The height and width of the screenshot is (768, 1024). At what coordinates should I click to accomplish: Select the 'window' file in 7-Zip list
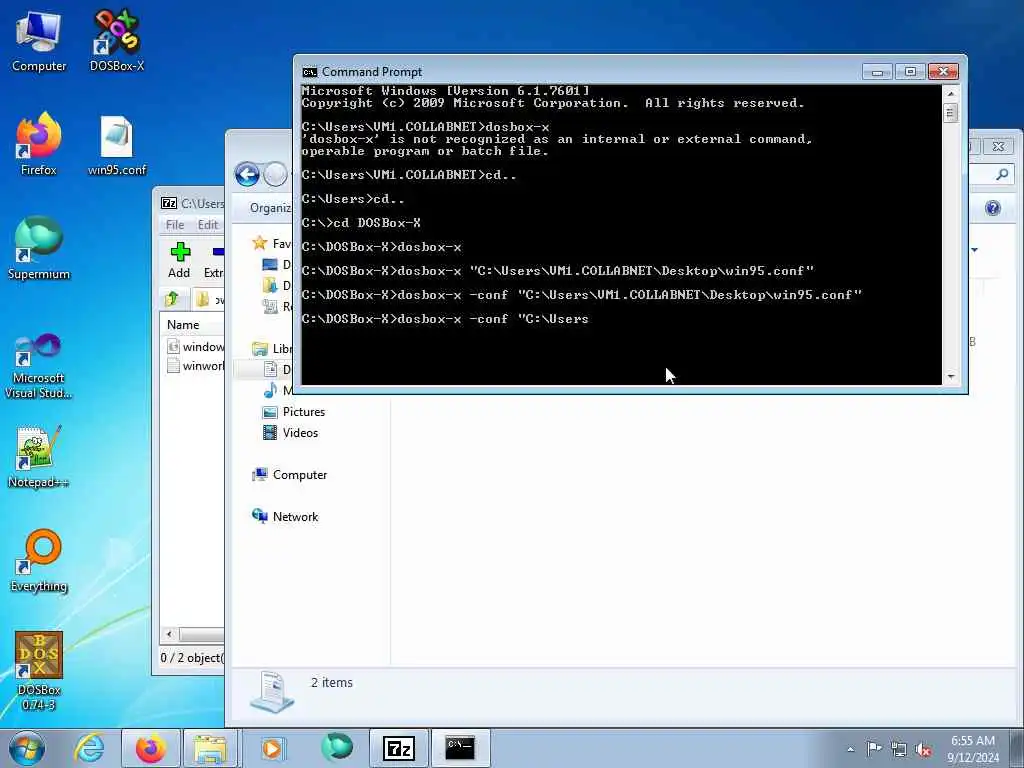195,346
